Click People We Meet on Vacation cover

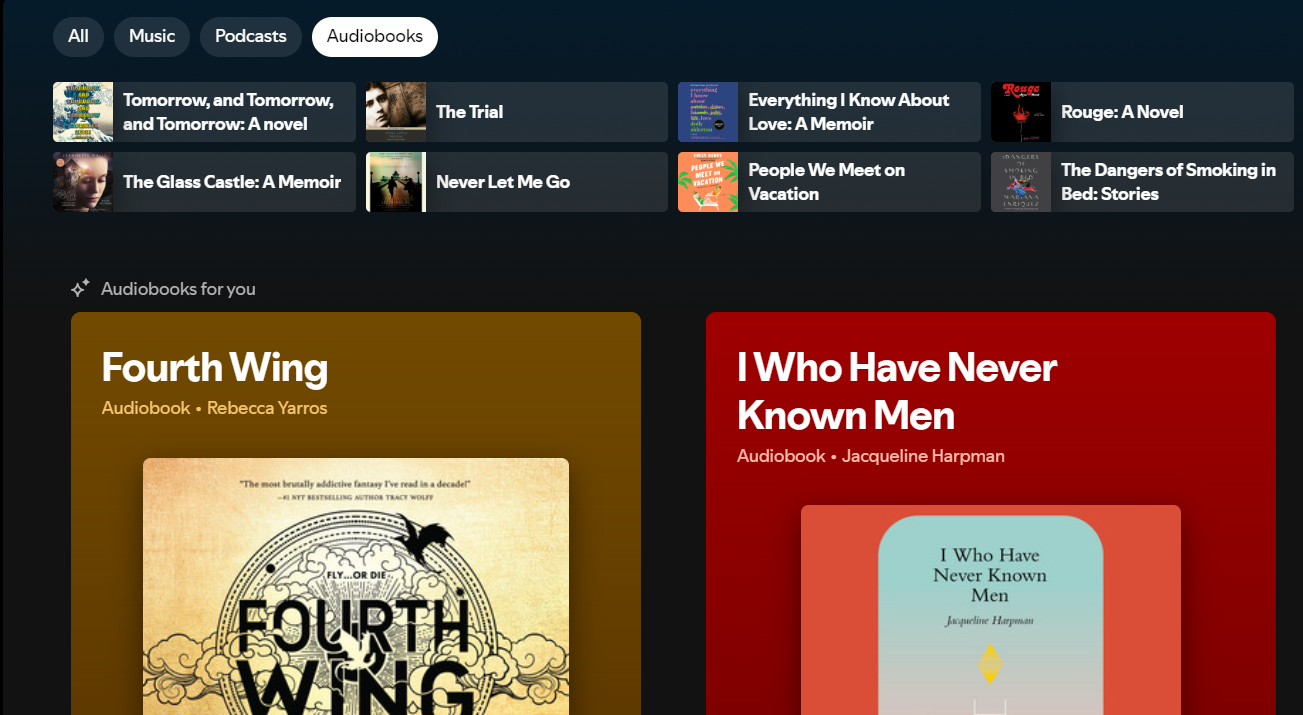[708, 182]
